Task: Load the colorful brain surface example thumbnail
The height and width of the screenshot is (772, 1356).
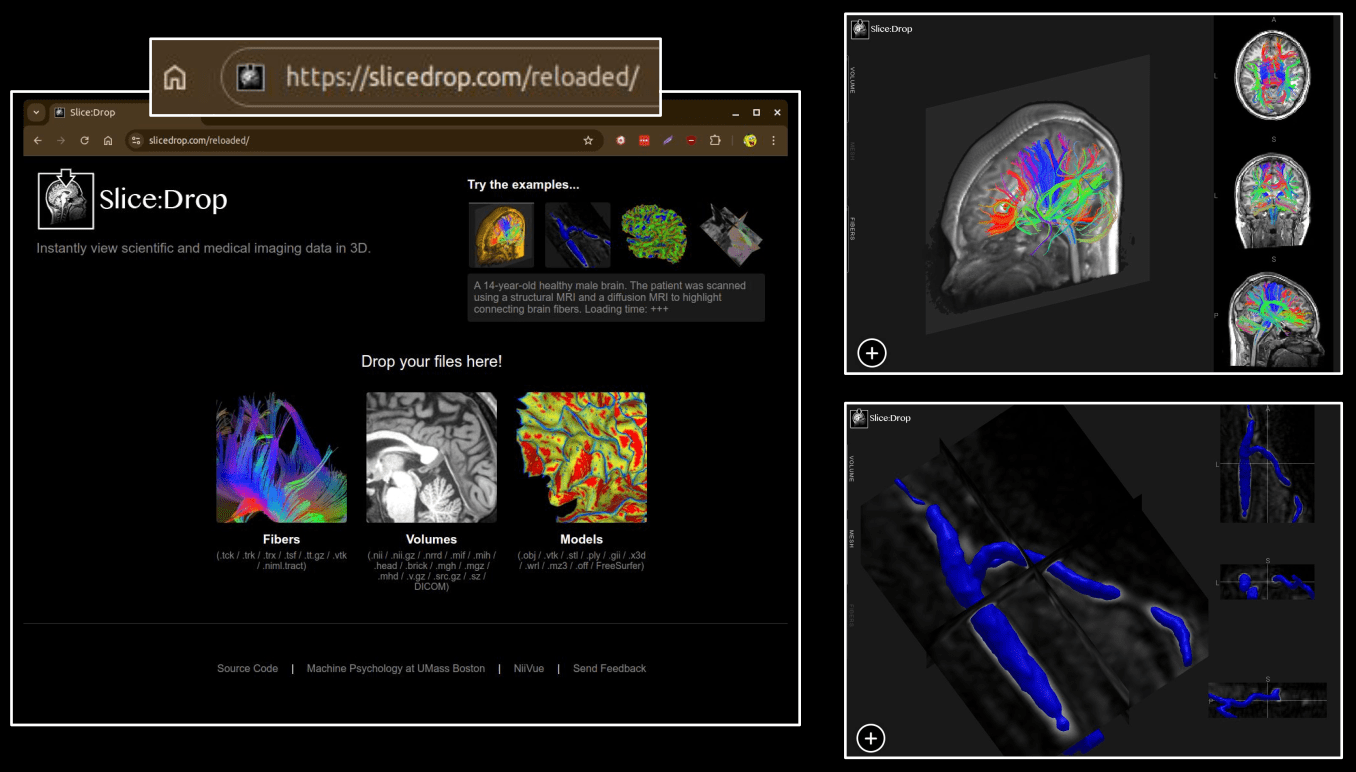Action: pos(654,235)
